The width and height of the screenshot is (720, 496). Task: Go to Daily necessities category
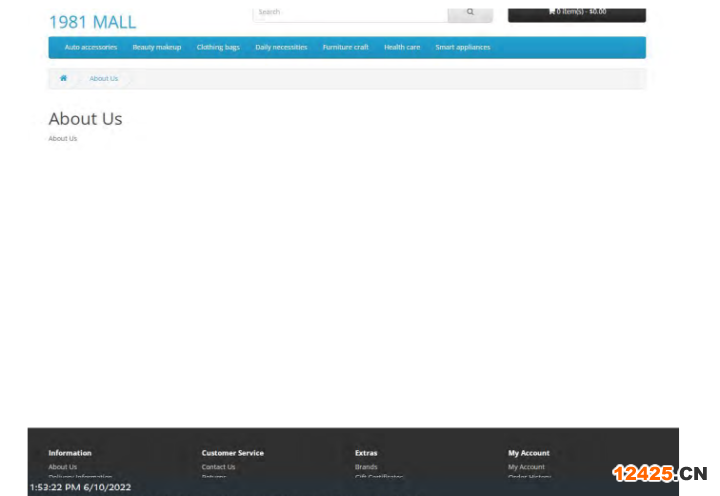pos(281,47)
